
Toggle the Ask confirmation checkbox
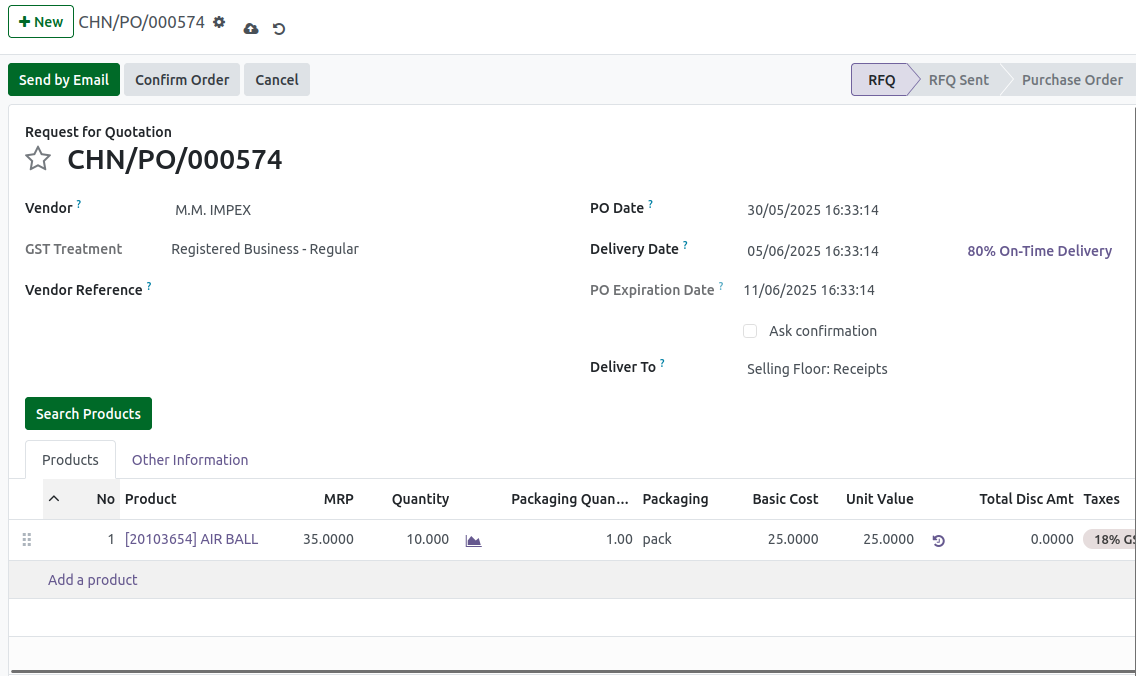coord(750,331)
